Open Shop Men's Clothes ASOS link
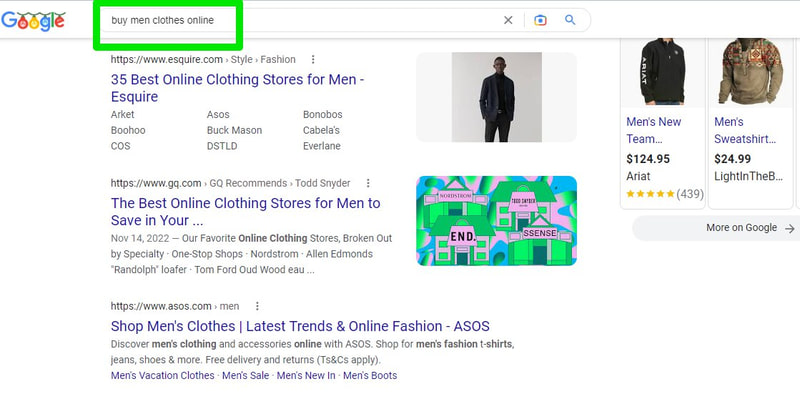This screenshot has width=800, height=399. point(300,326)
